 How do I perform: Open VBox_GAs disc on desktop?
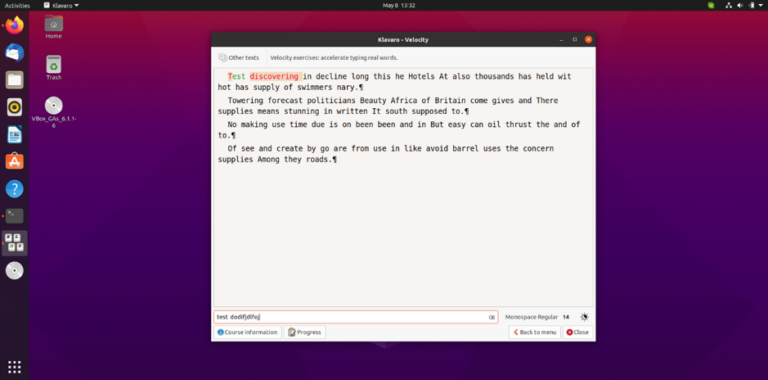53,112
